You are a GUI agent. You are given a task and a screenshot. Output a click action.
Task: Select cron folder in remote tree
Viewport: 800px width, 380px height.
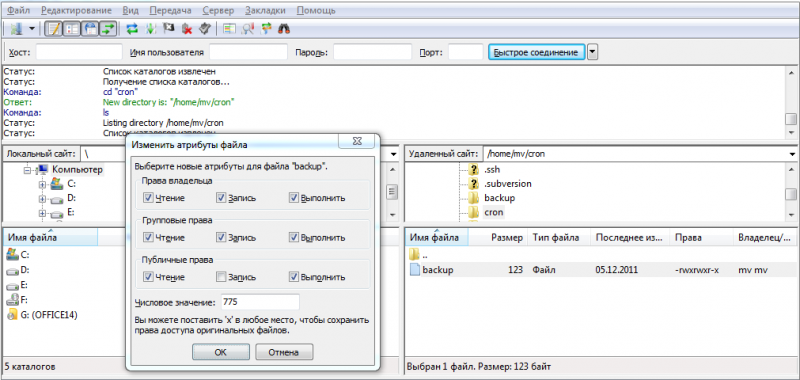(x=493, y=212)
